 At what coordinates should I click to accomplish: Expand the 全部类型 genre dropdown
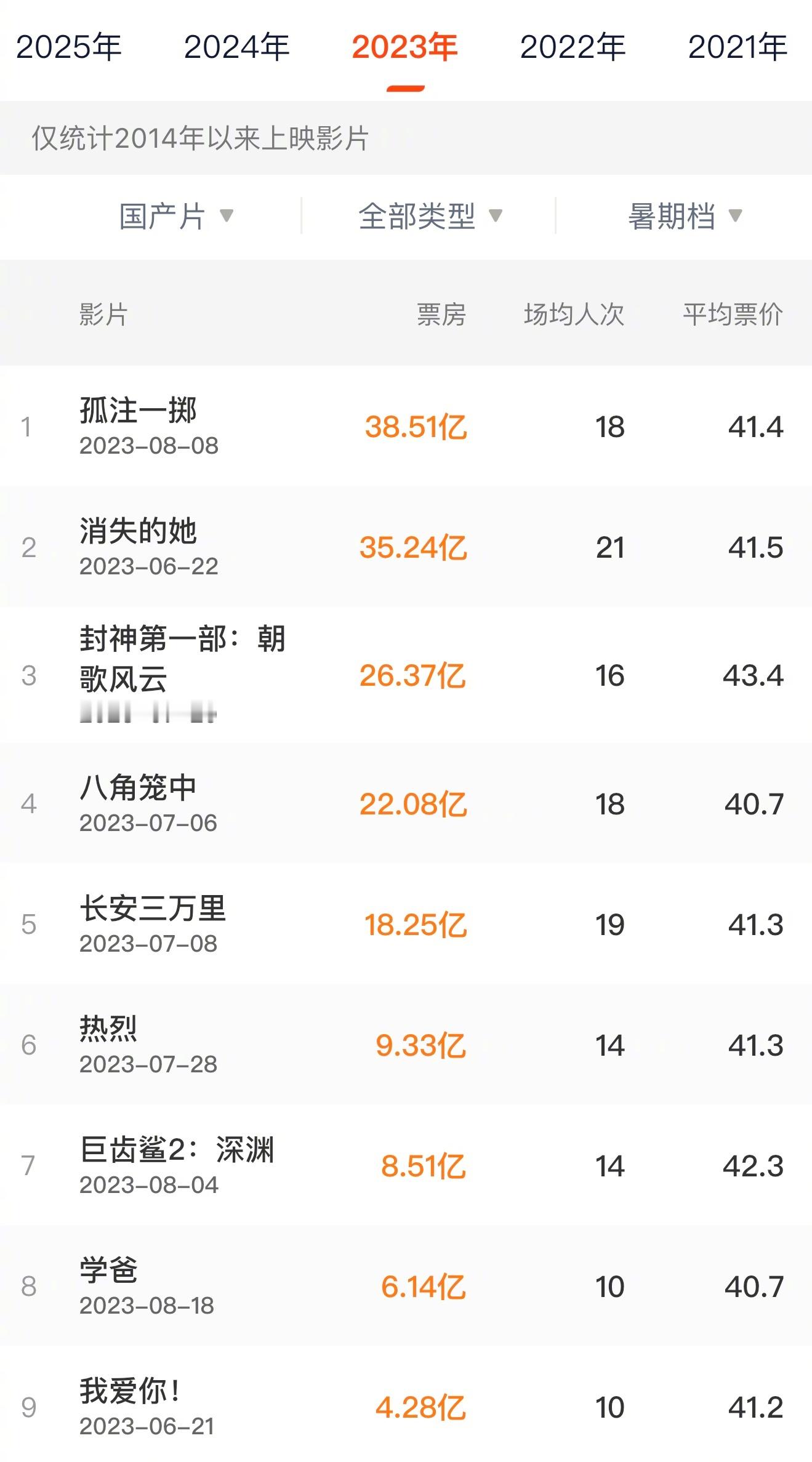(430, 216)
